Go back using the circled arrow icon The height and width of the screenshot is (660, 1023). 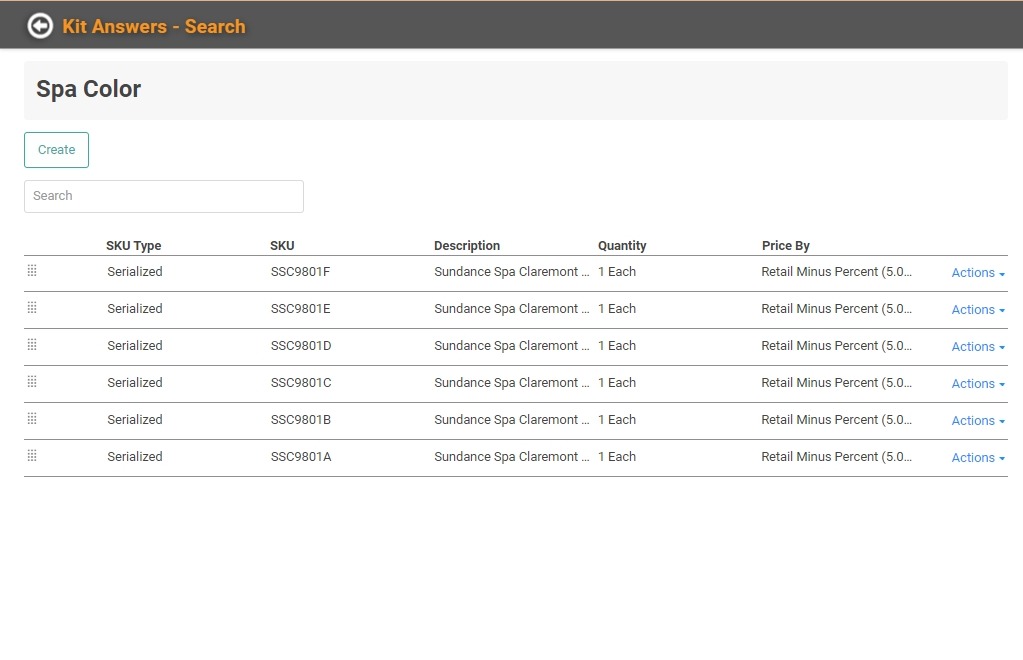pos(40,26)
